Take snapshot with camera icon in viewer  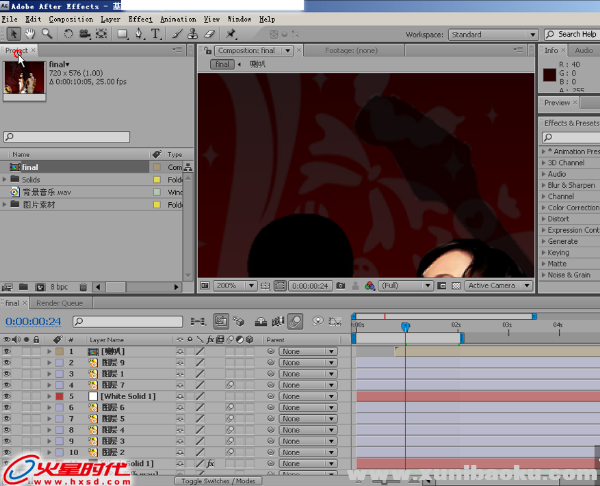341,285
